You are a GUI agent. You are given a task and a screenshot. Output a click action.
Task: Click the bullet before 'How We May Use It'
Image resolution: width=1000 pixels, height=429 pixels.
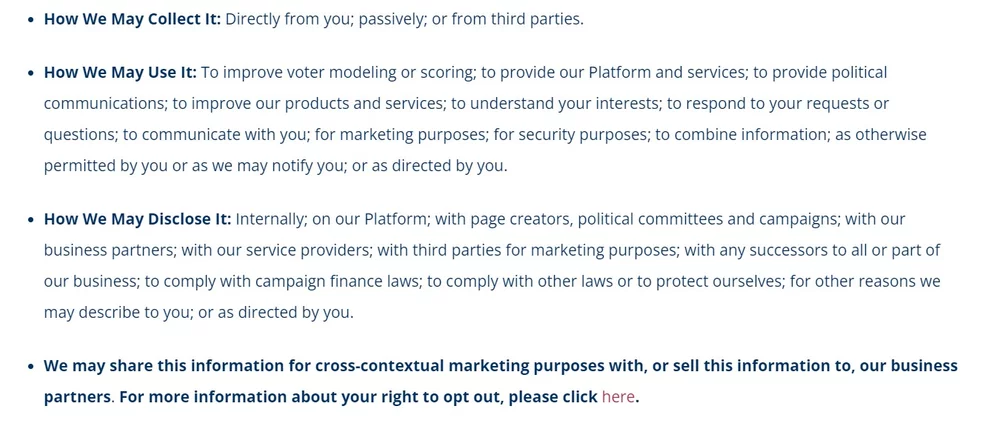point(30,74)
